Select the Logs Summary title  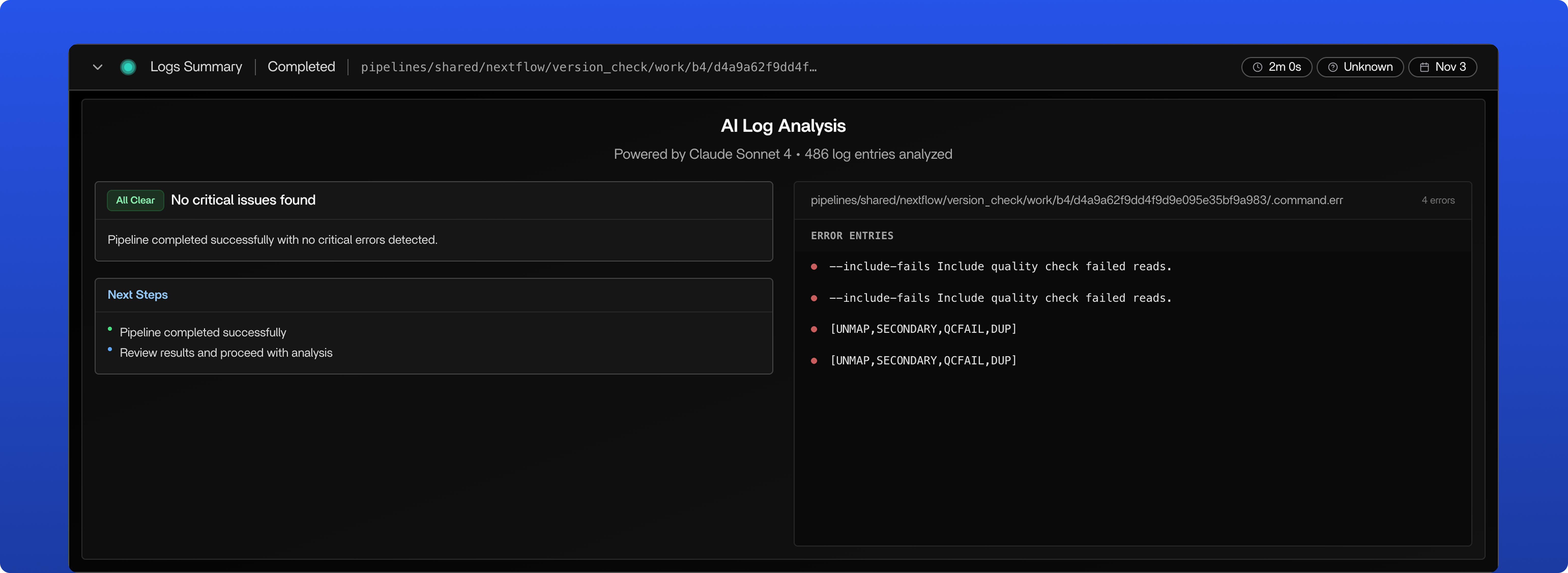pyautogui.click(x=196, y=67)
